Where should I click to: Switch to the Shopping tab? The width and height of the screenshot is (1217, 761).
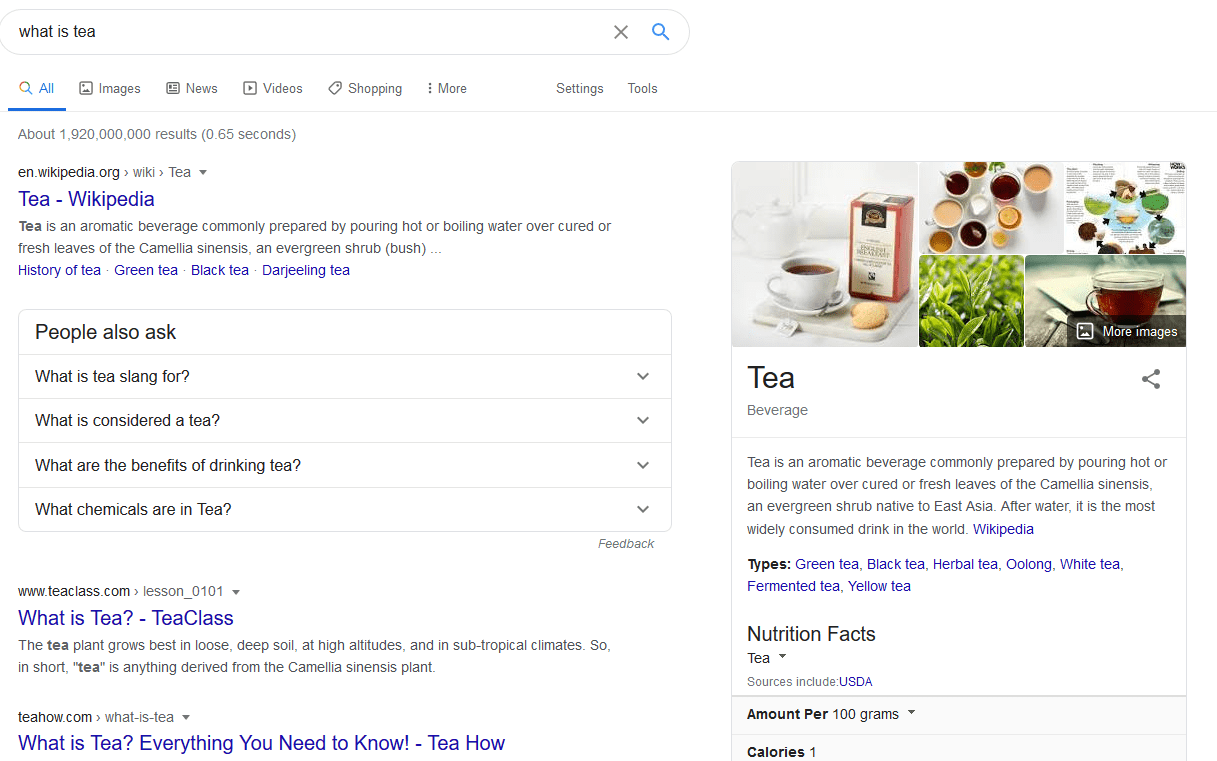[365, 88]
